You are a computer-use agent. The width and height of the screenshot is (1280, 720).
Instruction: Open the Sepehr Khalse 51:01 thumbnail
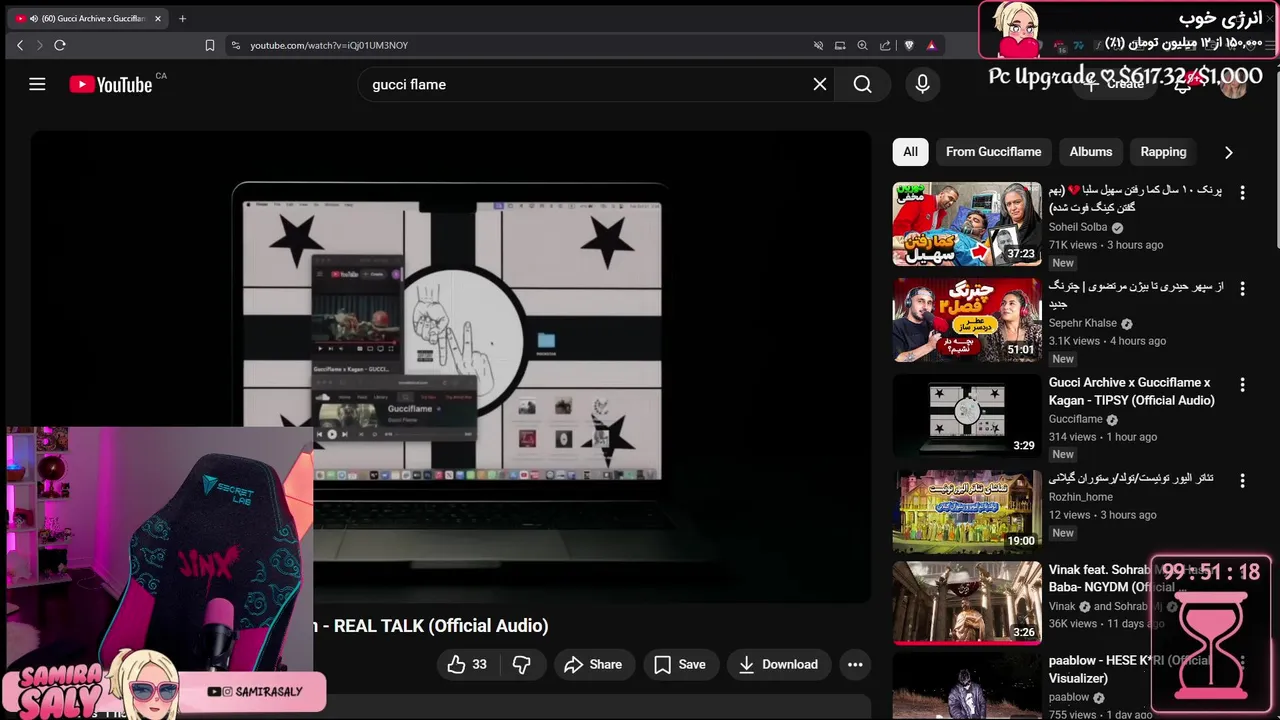pyautogui.click(x=967, y=319)
